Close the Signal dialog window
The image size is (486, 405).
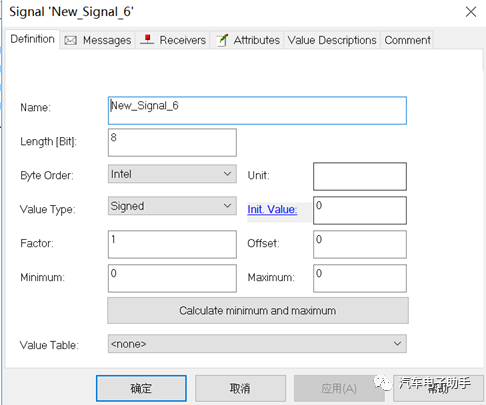point(471,12)
